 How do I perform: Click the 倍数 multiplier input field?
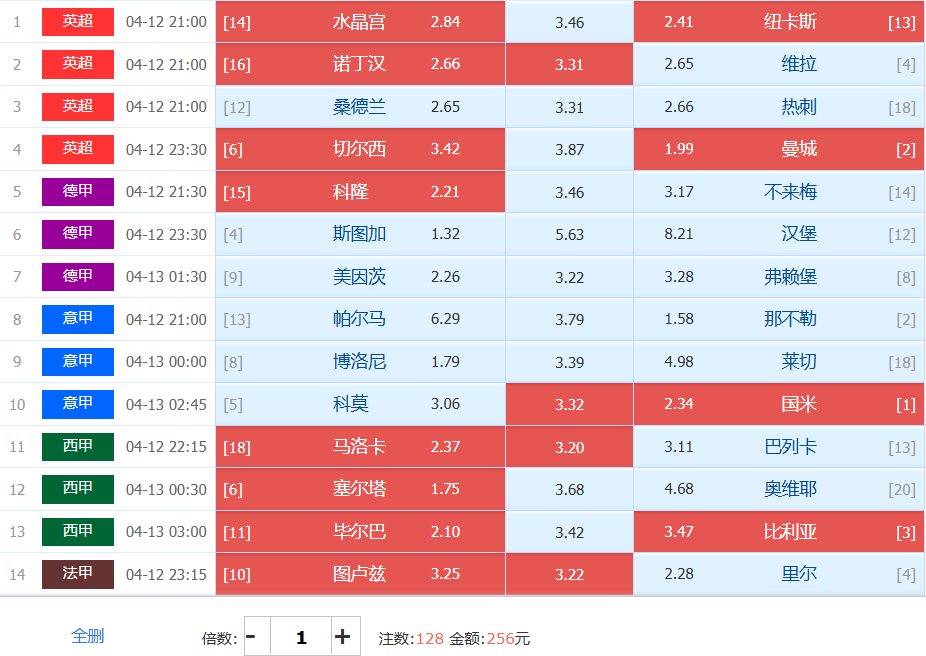coord(300,636)
